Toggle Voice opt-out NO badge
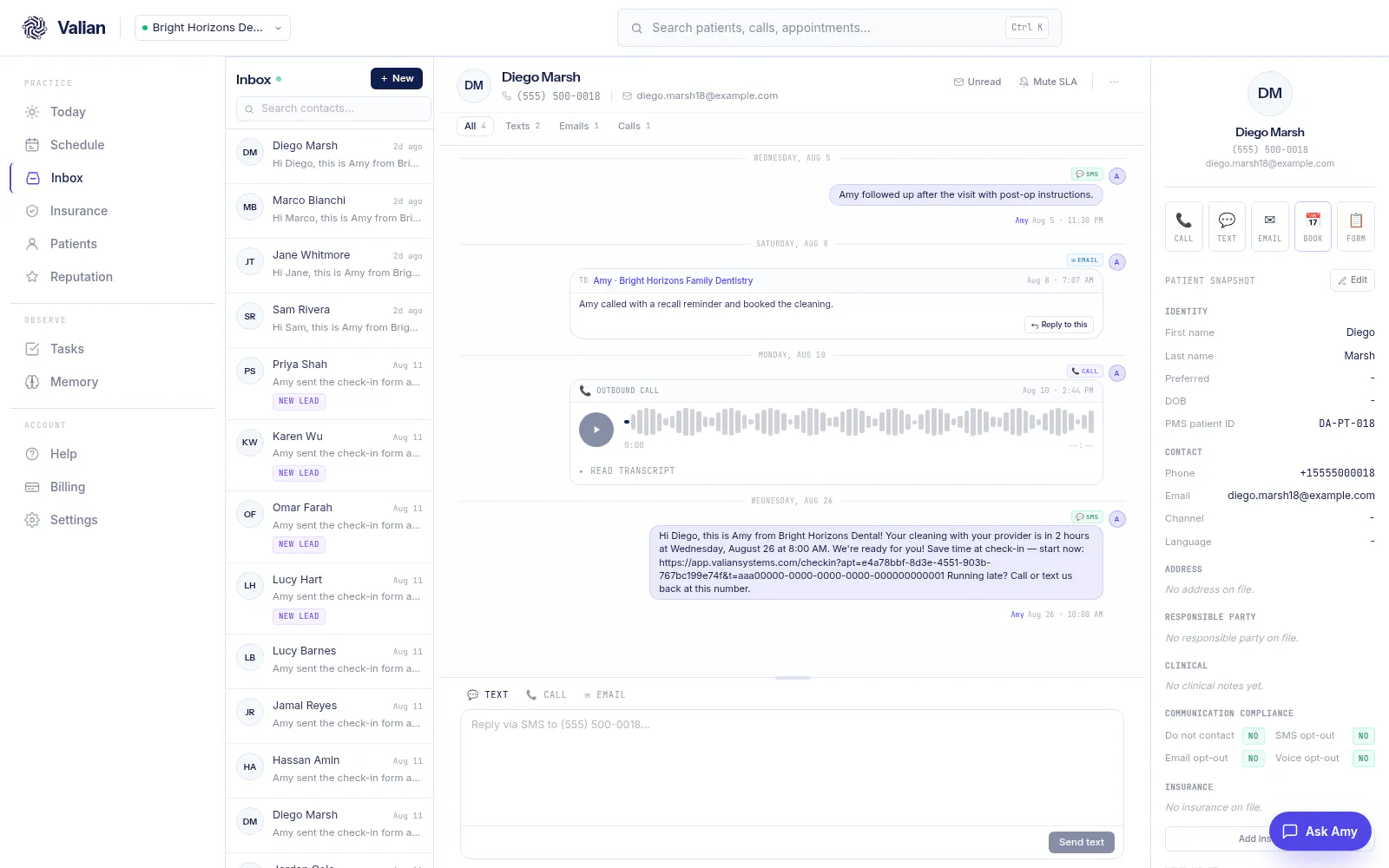Viewport: 1389px width, 868px height. pyautogui.click(x=1363, y=759)
